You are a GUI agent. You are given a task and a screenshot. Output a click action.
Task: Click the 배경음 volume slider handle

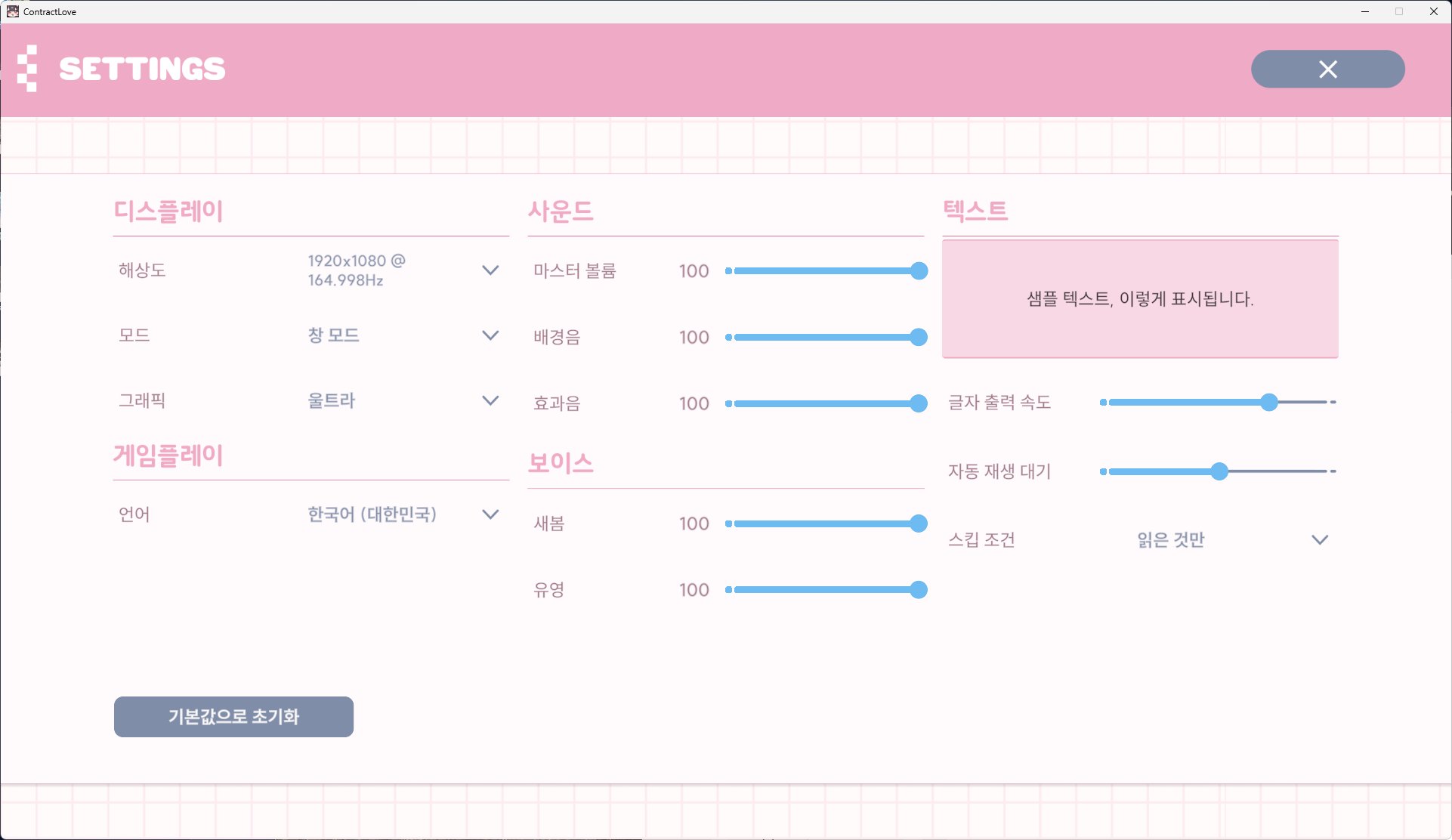(919, 337)
